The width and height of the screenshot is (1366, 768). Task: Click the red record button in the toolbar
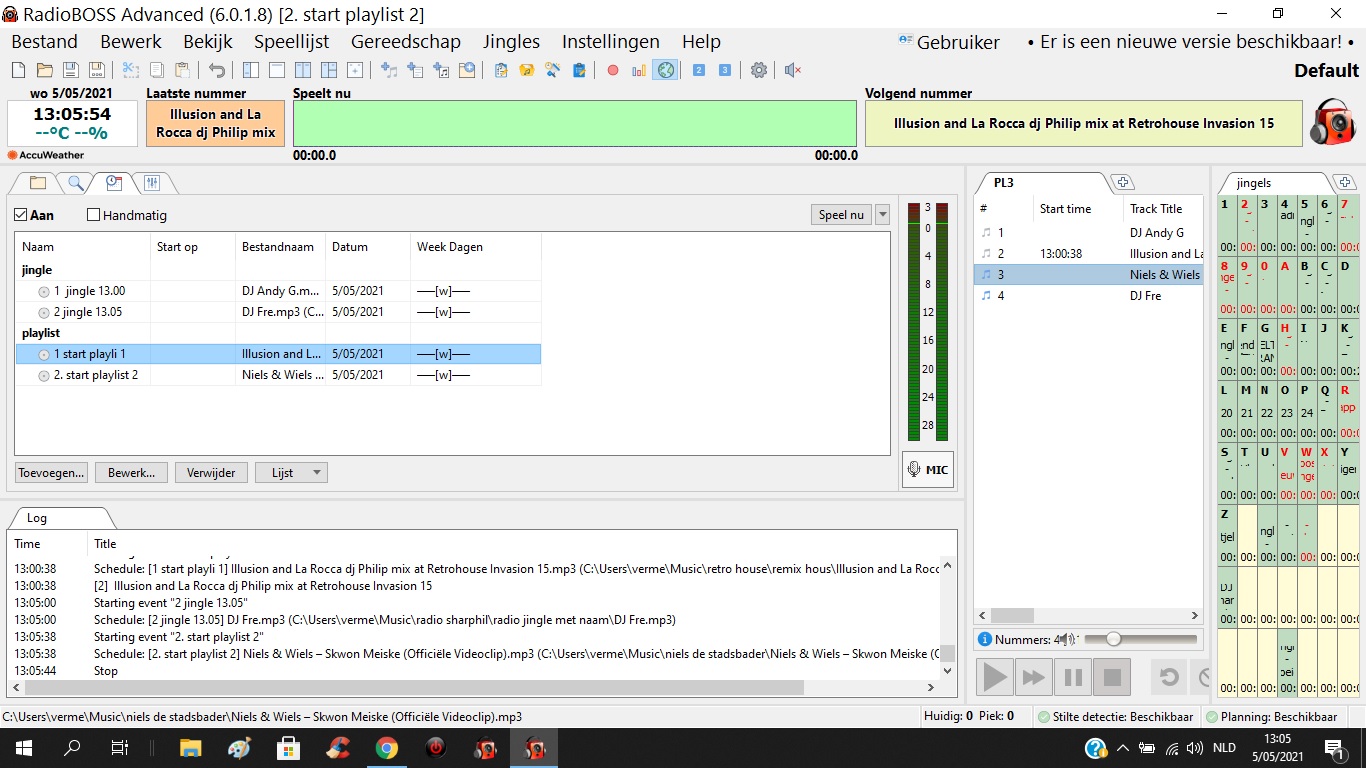tap(613, 70)
